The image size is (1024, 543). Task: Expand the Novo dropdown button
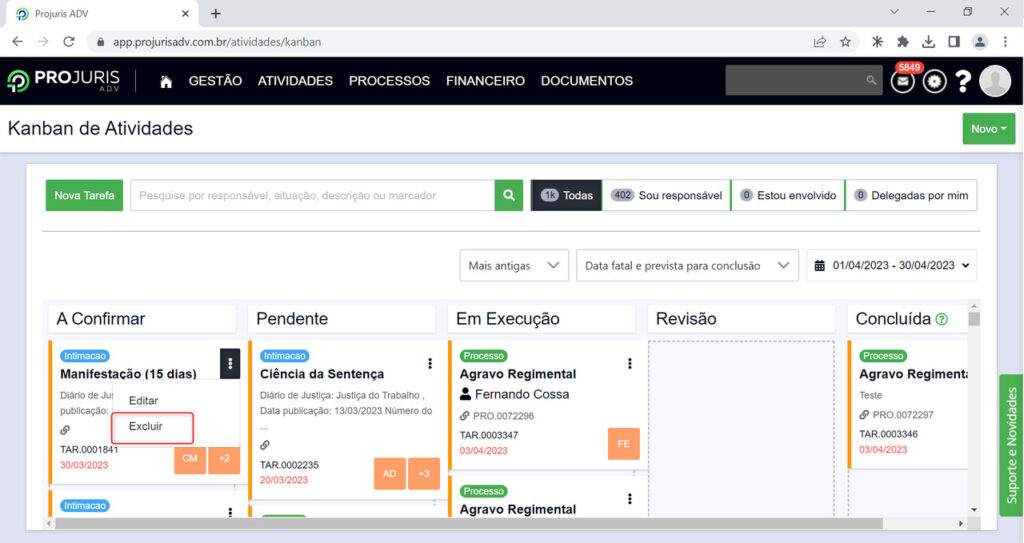989,129
